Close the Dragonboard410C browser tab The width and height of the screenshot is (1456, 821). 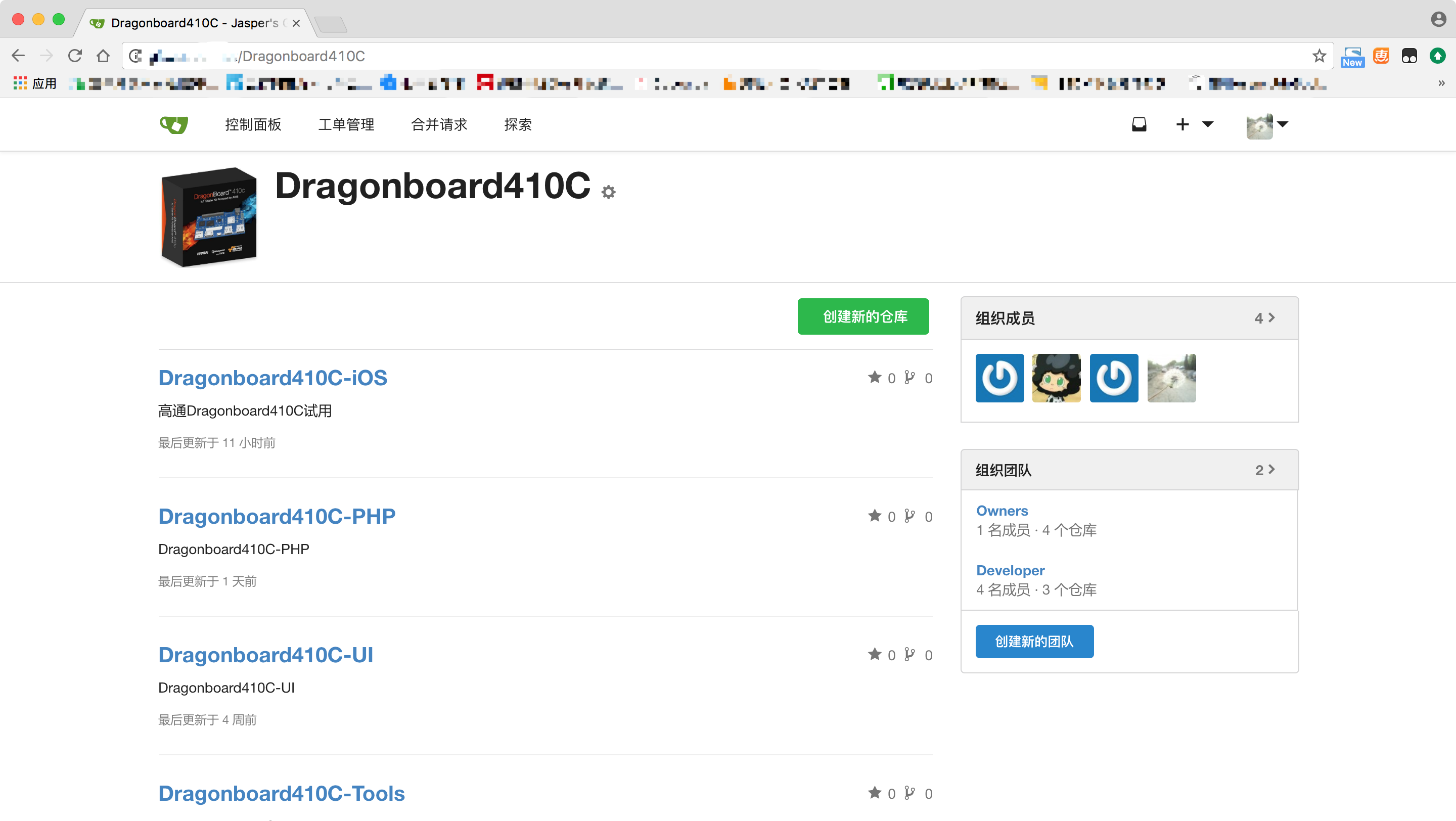296,23
